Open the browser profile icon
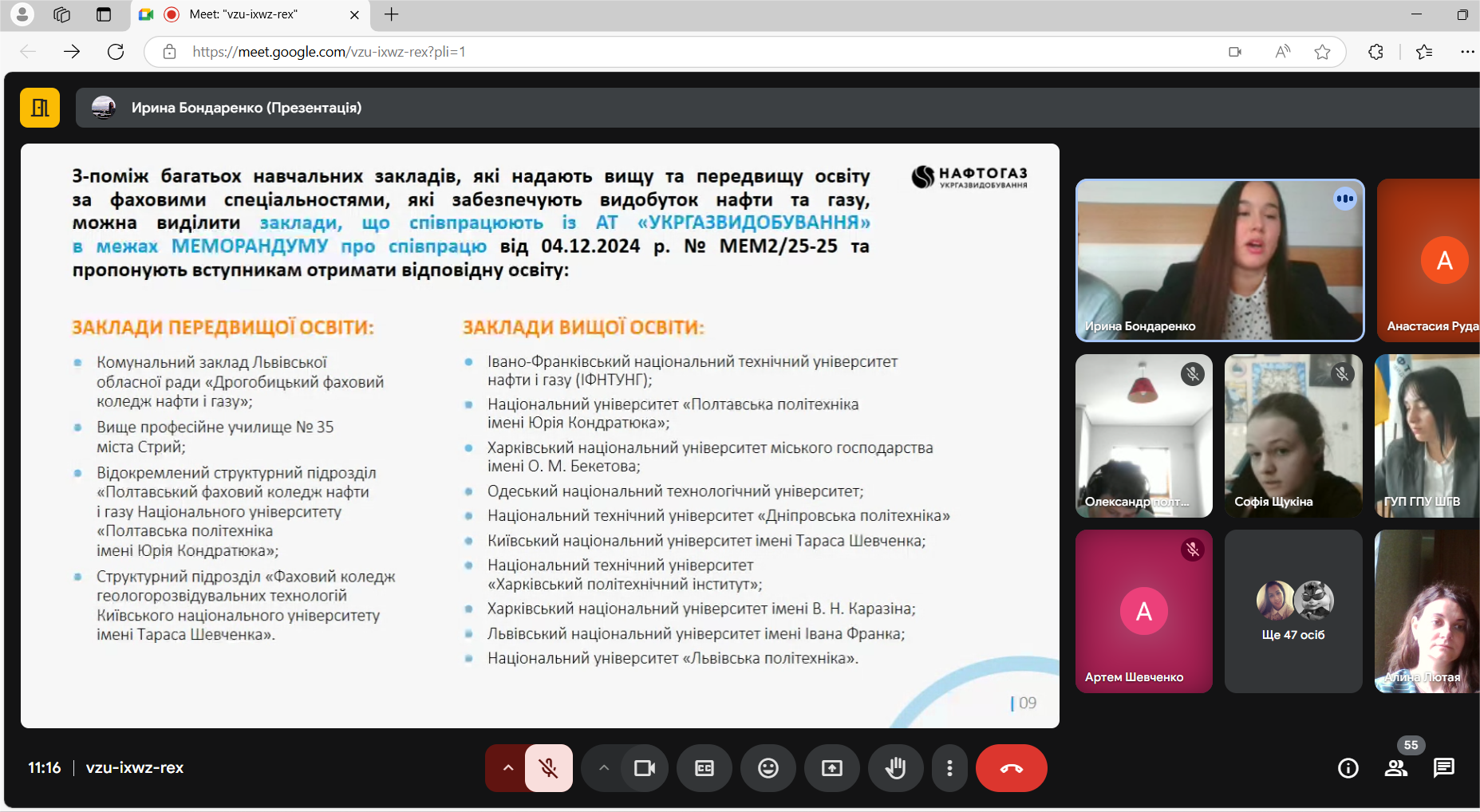Image resolution: width=1480 pixels, height=812 pixels. pyautogui.click(x=22, y=14)
